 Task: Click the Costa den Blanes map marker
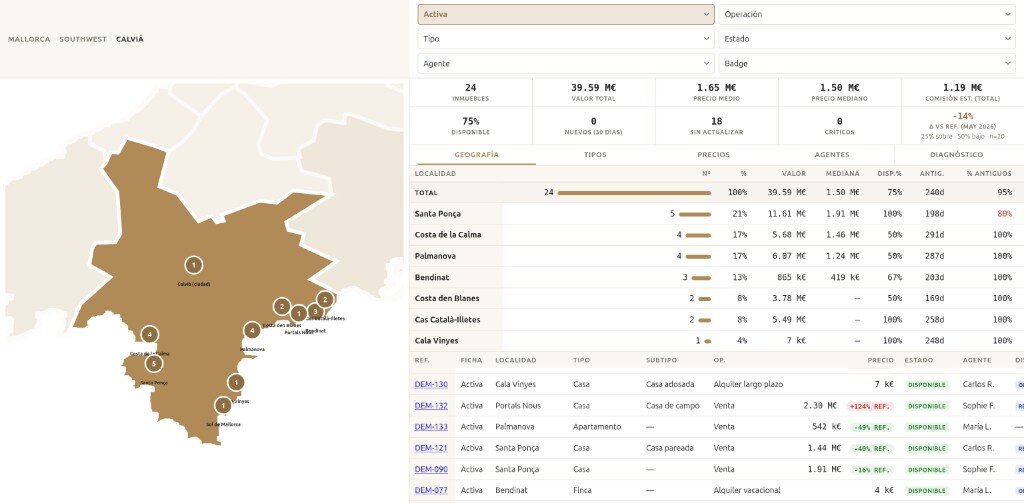coord(281,306)
